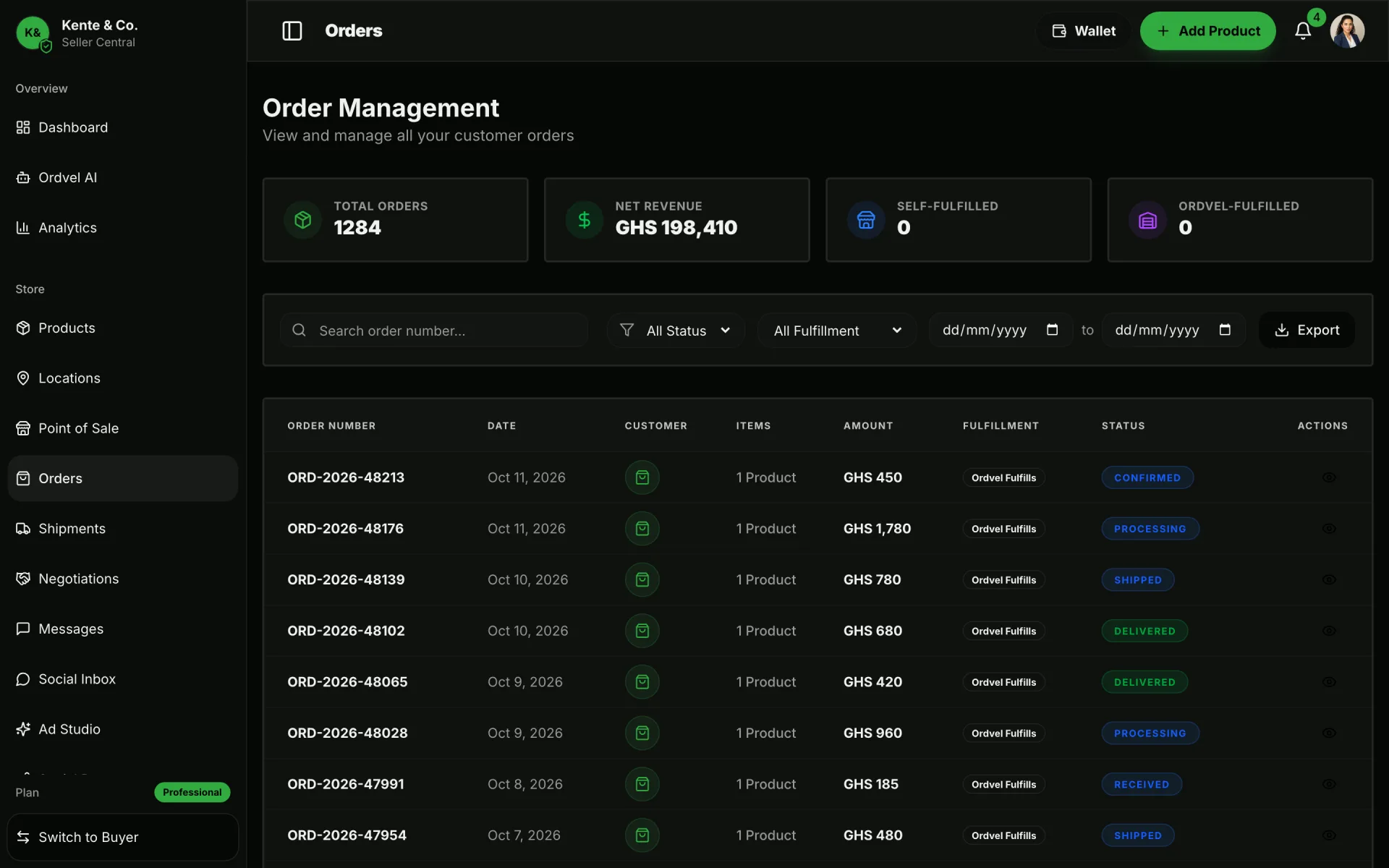1389x868 pixels.
Task: Open the end date calendar picker
Action: click(x=1225, y=330)
